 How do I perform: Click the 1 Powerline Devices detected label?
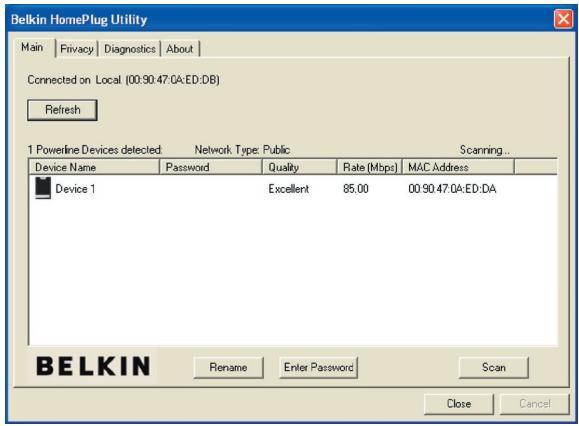point(95,150)
